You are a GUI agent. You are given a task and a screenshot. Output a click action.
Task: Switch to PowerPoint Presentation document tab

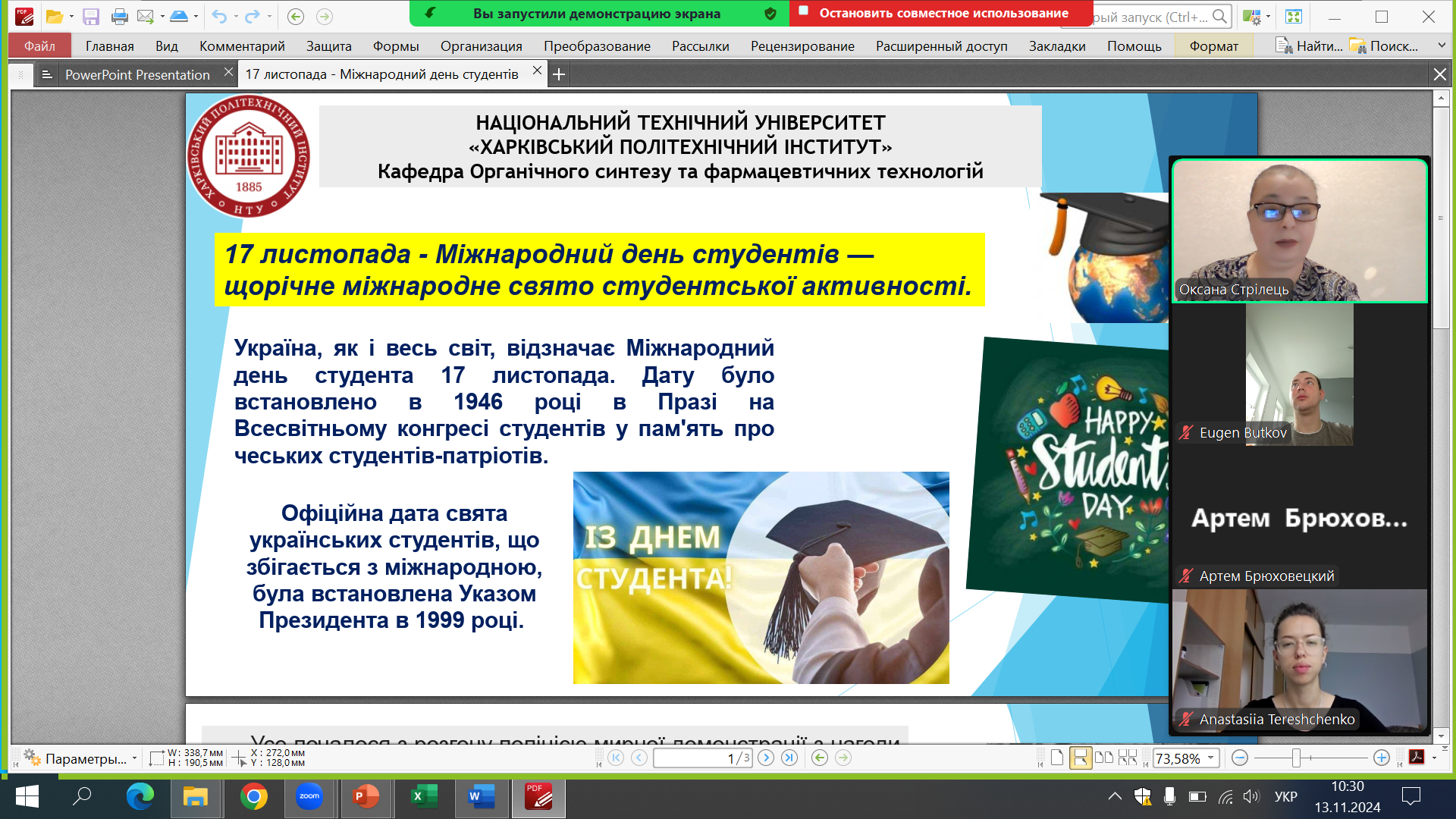(x=137, y=74)
